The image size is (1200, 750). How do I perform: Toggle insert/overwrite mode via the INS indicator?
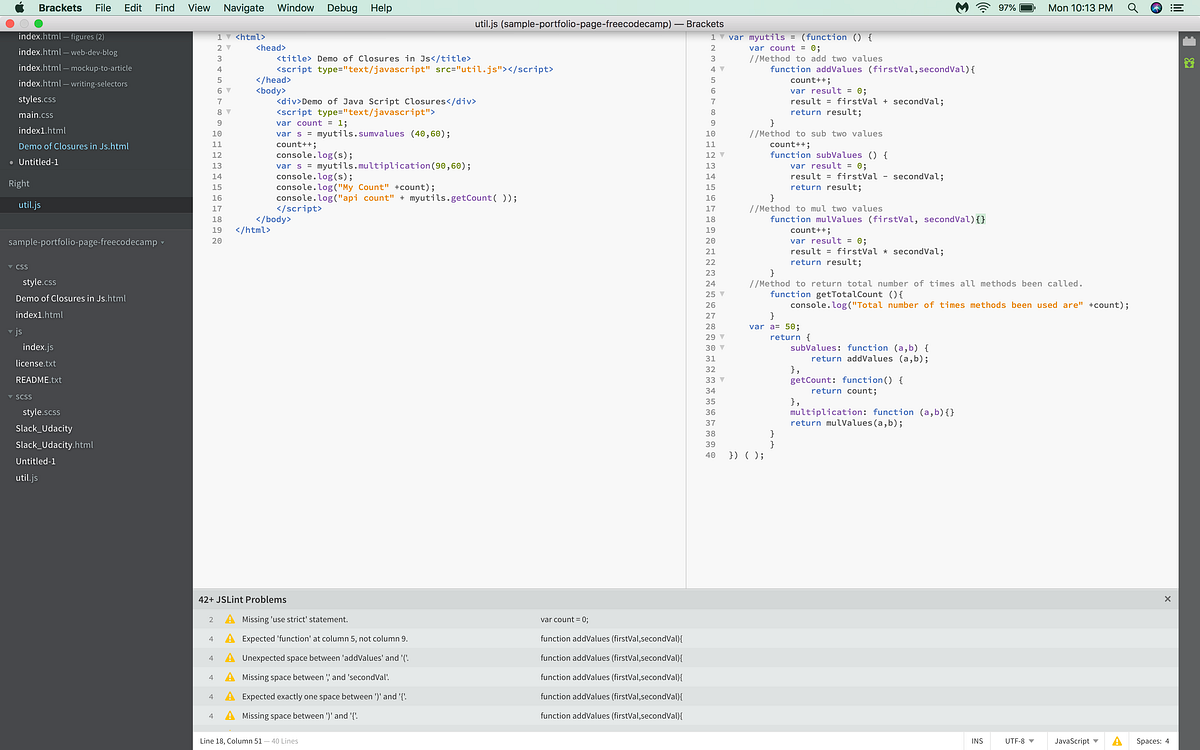pyautogui.click(x=977, y=741)
